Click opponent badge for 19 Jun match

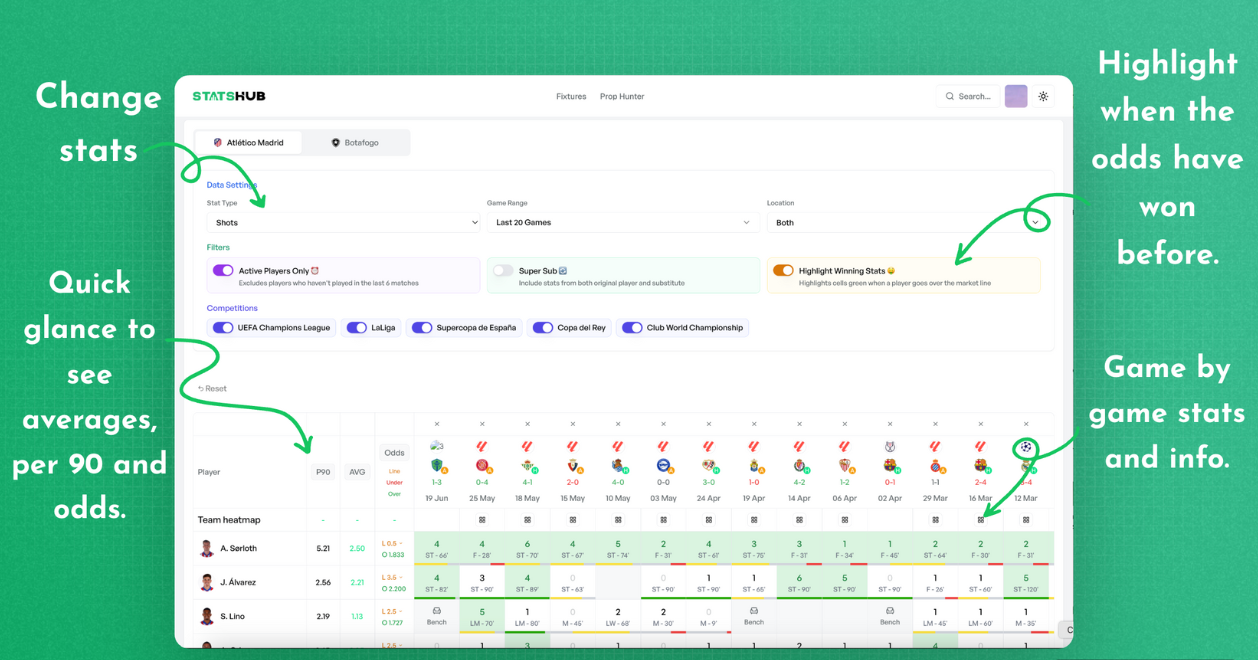point(436,465)
